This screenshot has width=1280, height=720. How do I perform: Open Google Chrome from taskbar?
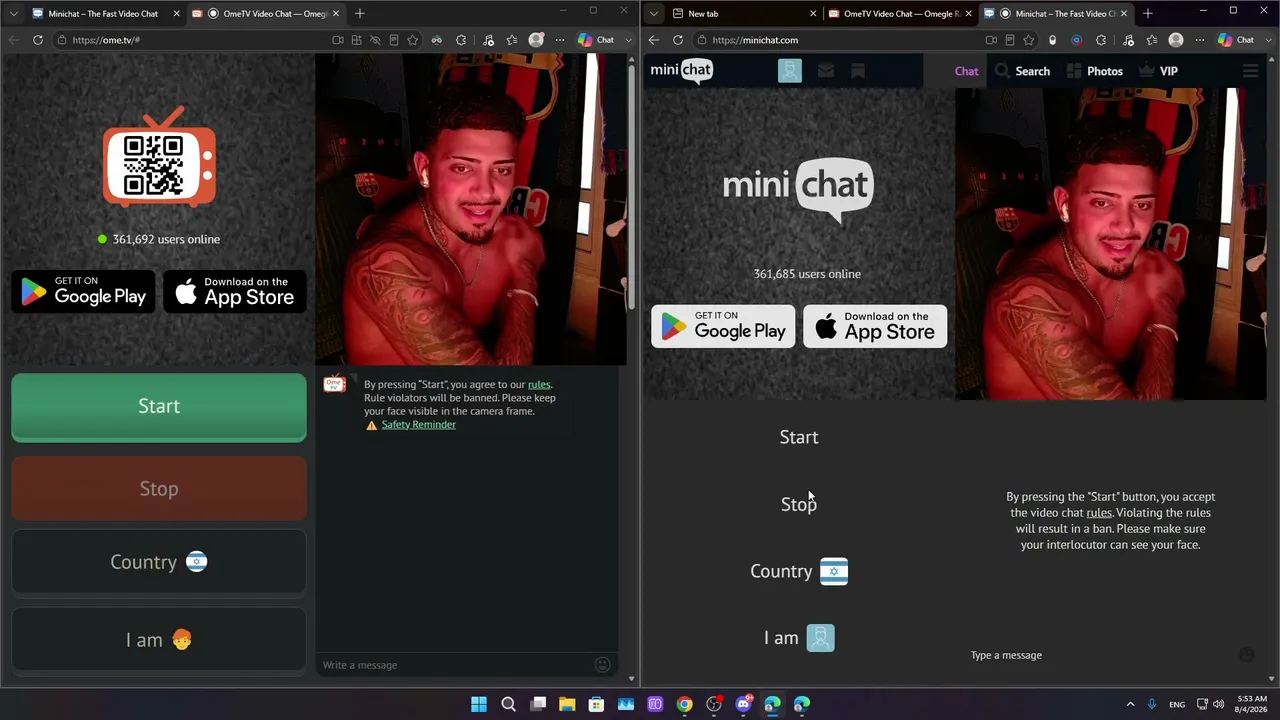(x=684, y=704)
